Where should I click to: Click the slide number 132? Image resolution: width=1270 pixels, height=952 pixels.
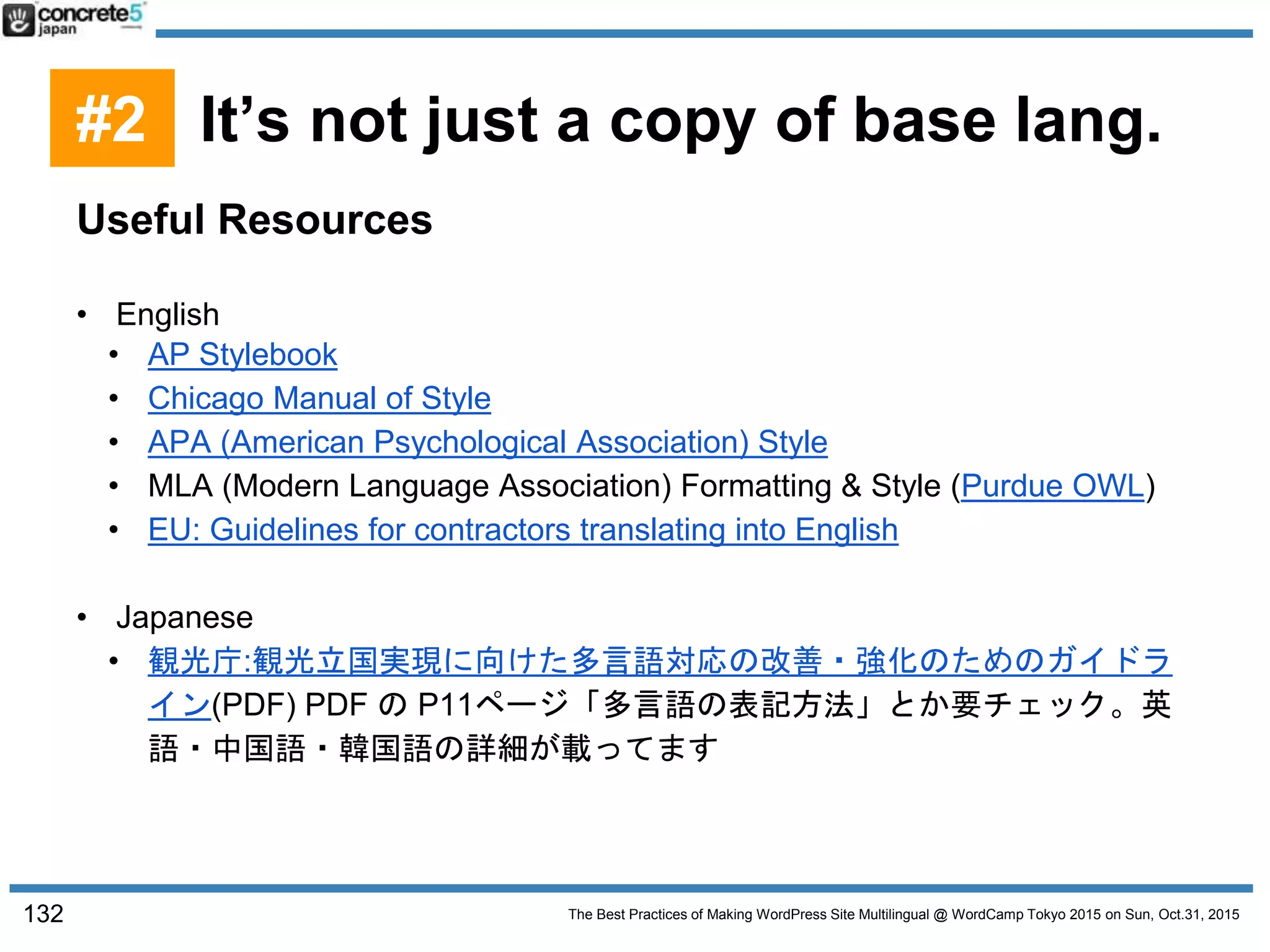[x=43, y=914]
